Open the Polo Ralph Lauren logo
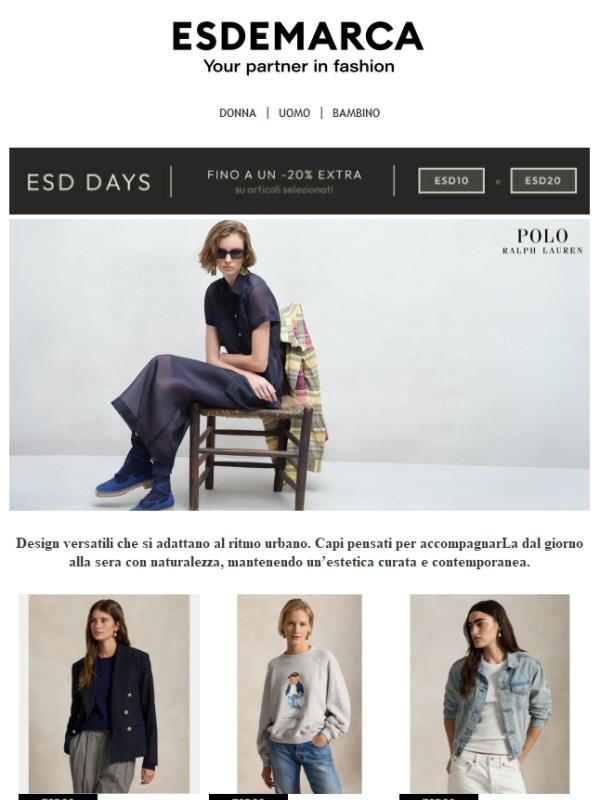 coord(542,241)
